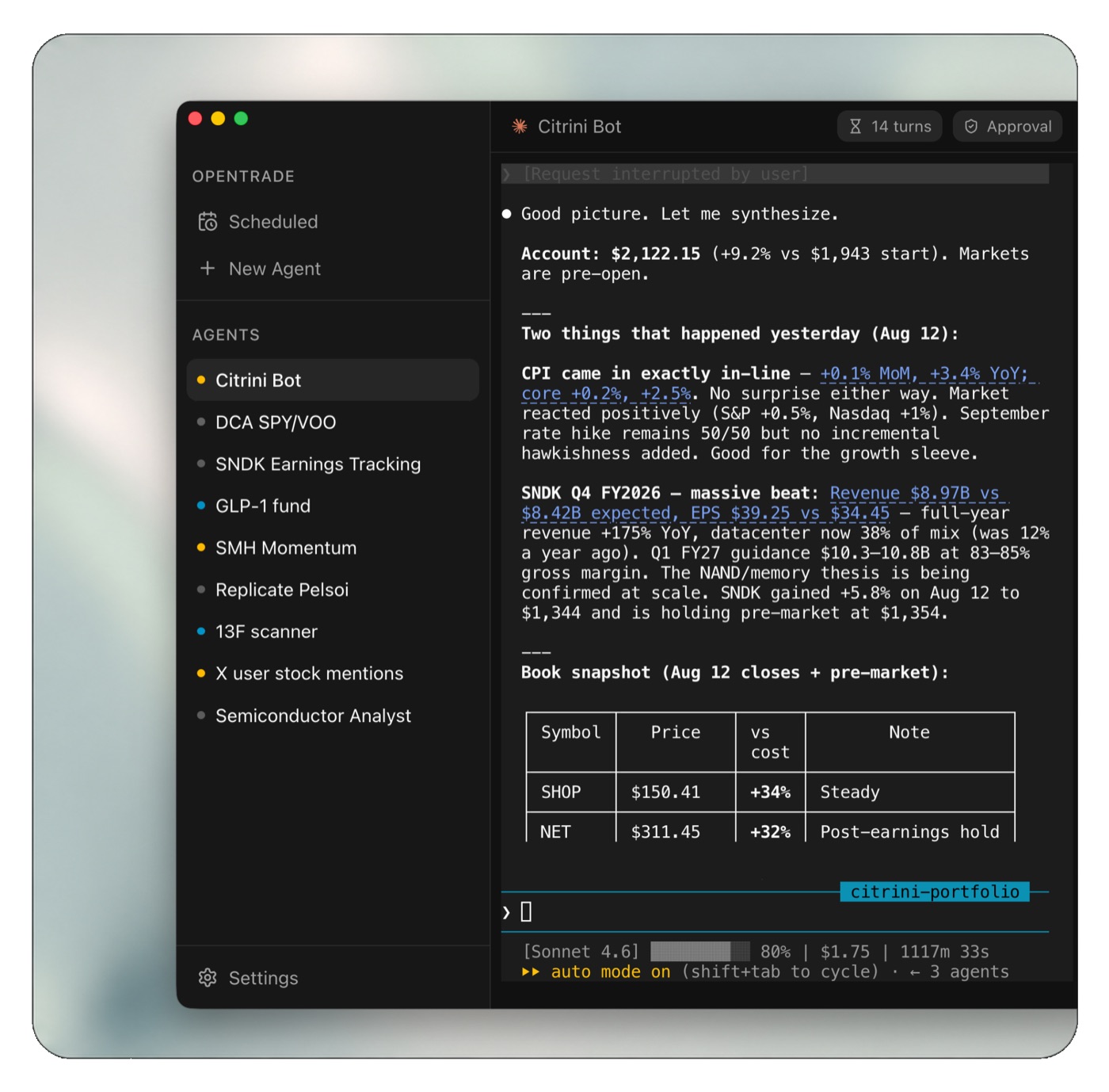Click the shield icon in Approval button
The image size is (1109, 1092).
point(971,127)
